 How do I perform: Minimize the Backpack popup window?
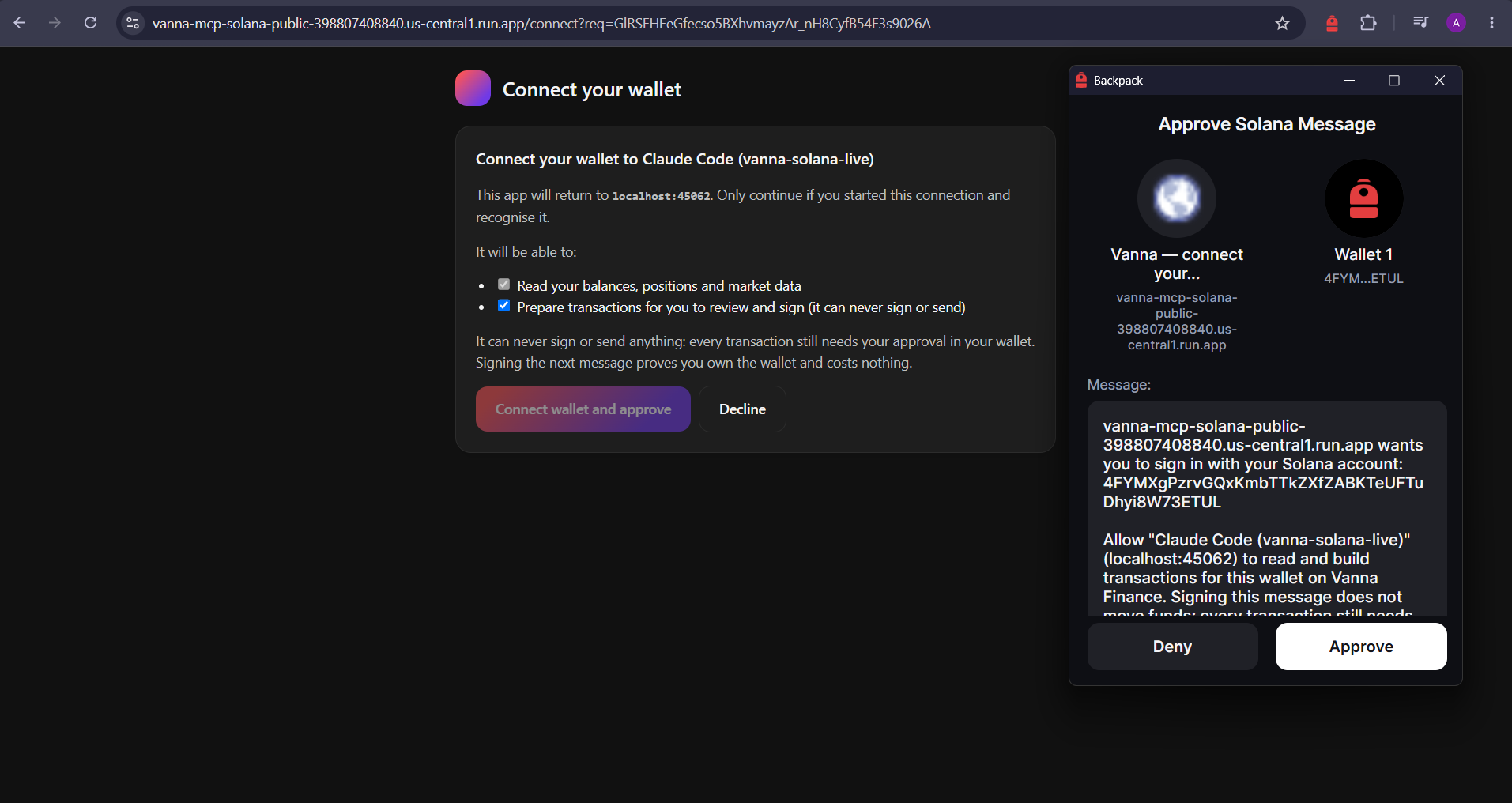[1349, 81]
